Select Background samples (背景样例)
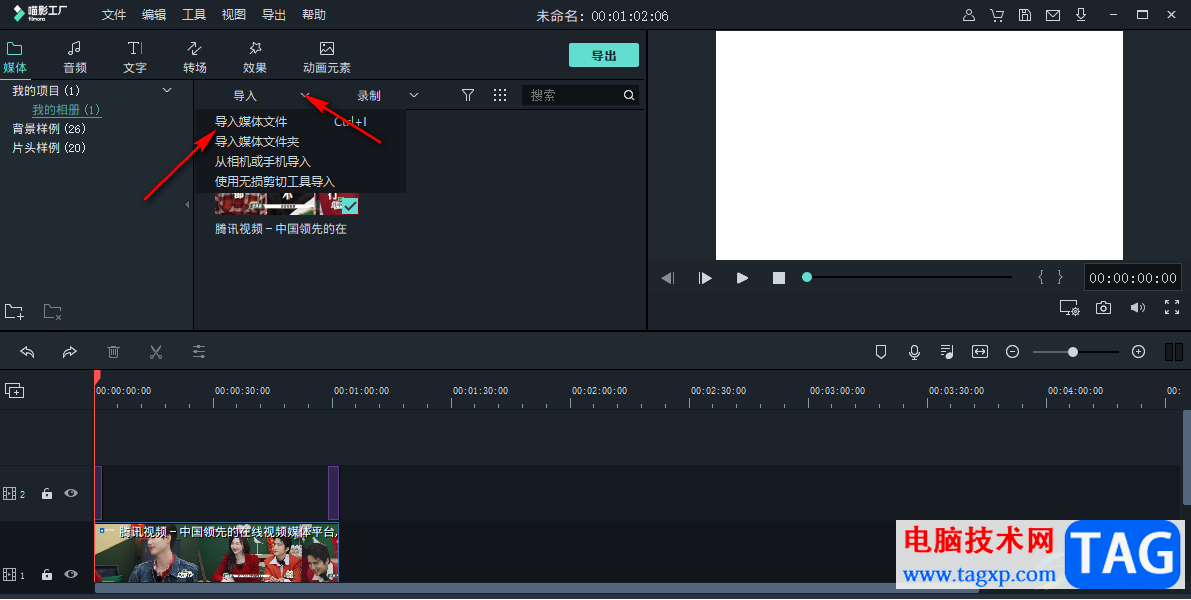 pyautogui.click(x=49, y=128)
